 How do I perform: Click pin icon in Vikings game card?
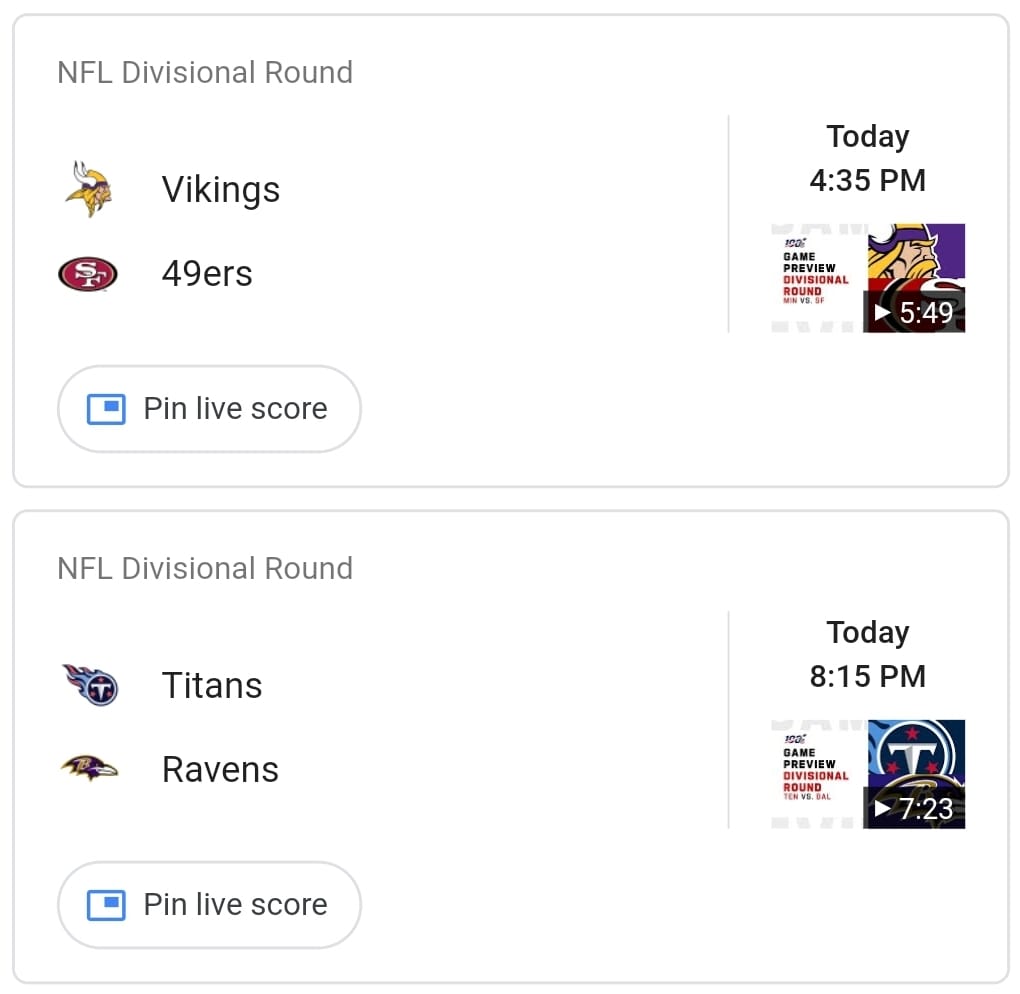(x=106, y=409)
